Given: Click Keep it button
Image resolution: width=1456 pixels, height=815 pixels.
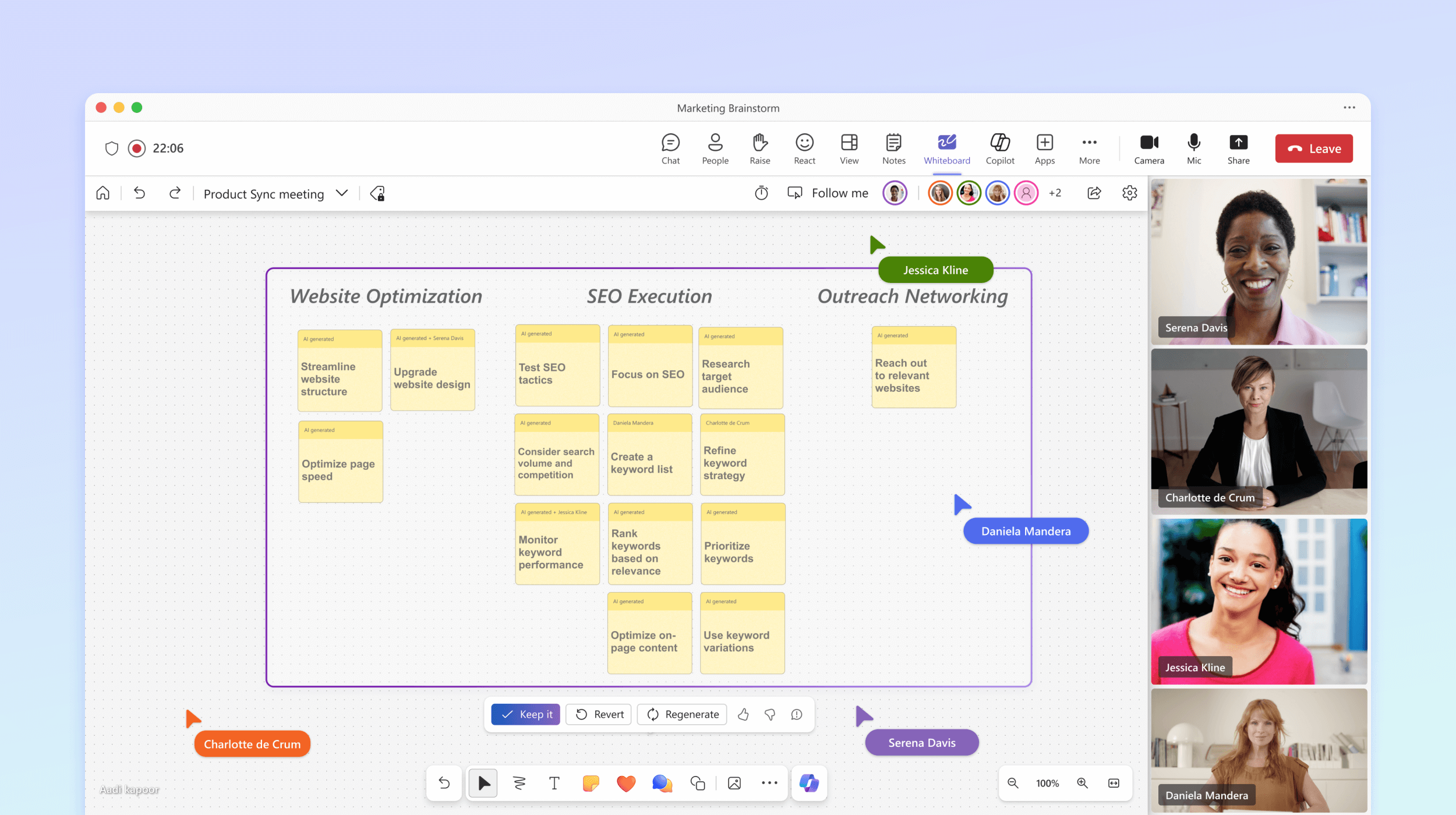Looking at the screenshot, I should 526,714.
